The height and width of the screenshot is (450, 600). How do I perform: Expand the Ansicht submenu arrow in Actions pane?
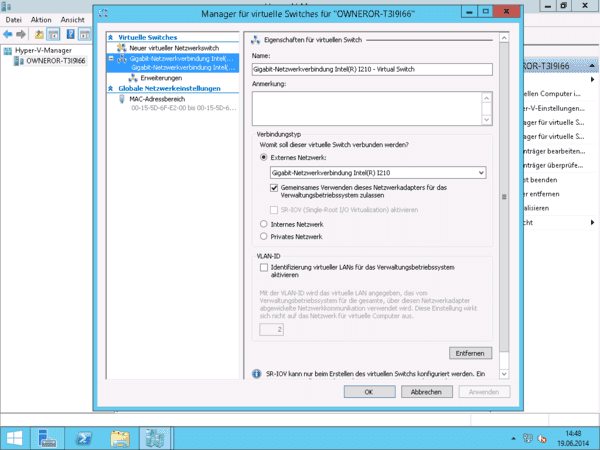click(592, 223)
